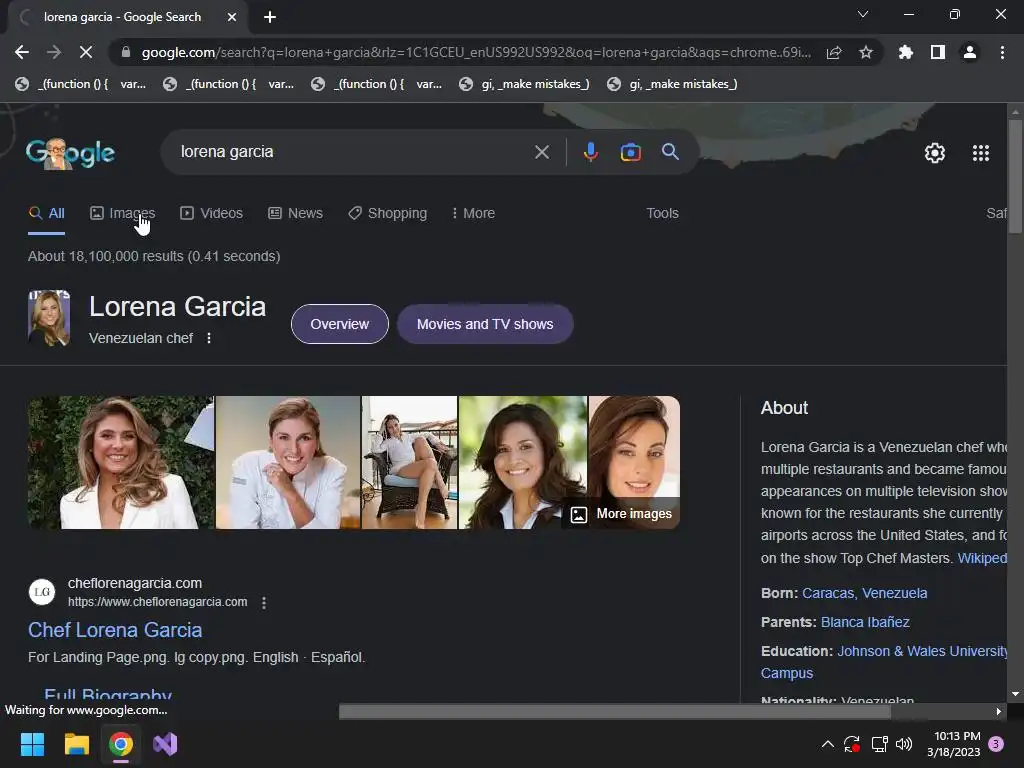Open a new browser tab
The width and height of the screenshot is (1024, 768).
click(x=270, y=17)
